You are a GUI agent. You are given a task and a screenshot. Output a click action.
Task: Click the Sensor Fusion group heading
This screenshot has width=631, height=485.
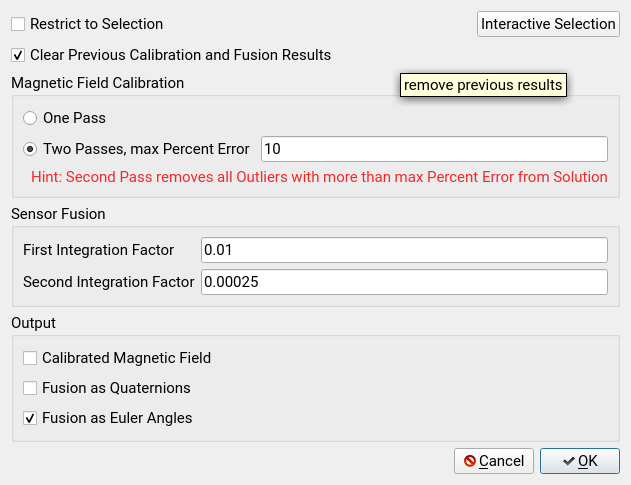click(x=58, y=214)
